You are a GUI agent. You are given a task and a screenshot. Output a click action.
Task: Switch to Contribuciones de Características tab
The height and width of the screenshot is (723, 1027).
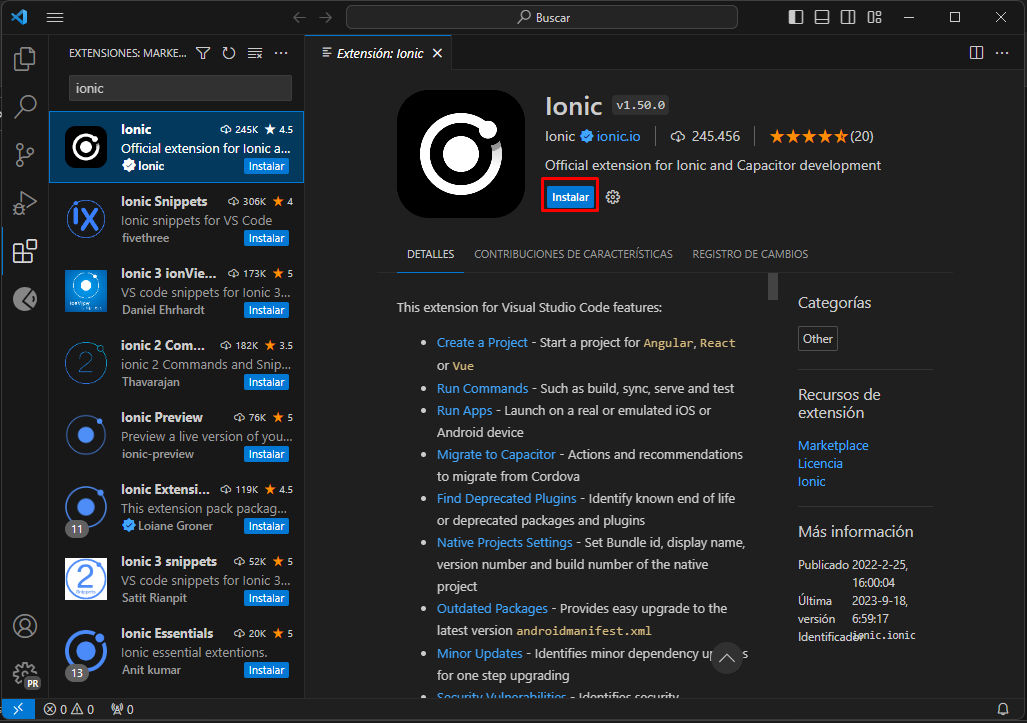[573, 254]
